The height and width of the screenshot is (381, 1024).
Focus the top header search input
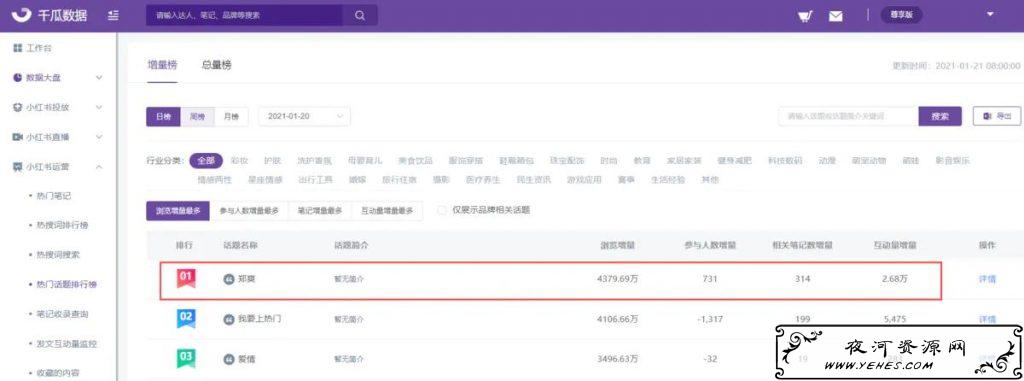click(244, 16)
